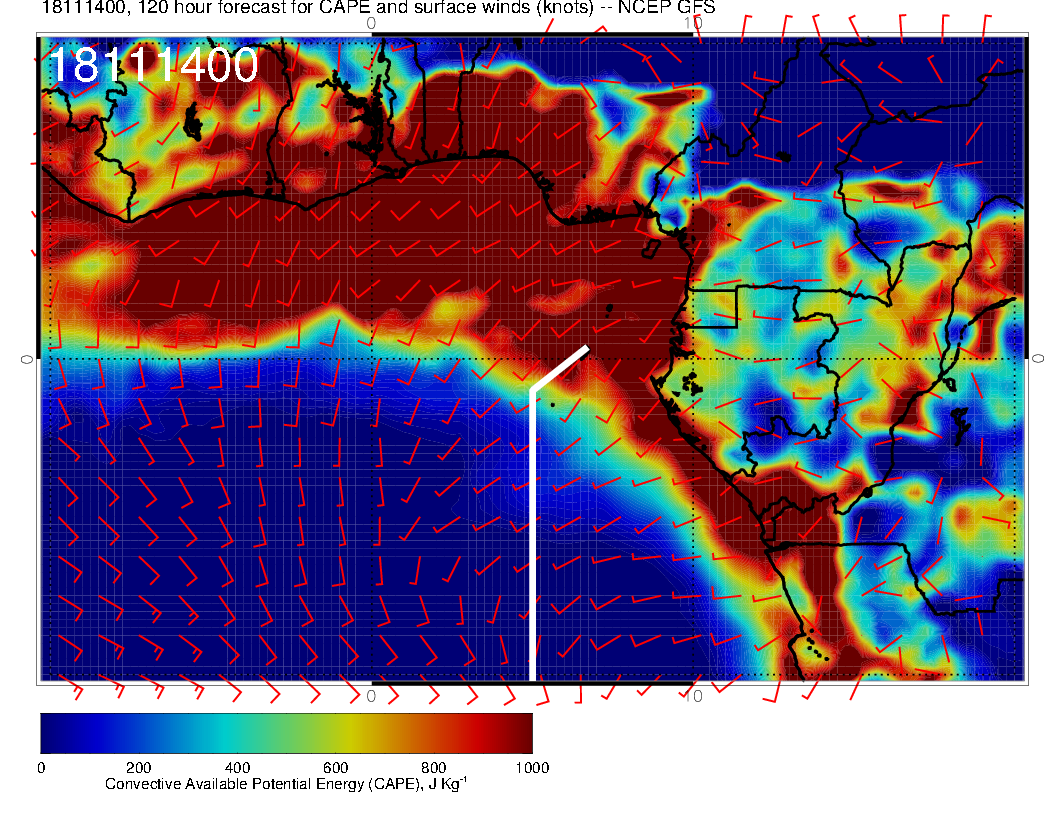
Task: Click the dark blue start of the CAPE colorbar
Action: pos(52,732)
